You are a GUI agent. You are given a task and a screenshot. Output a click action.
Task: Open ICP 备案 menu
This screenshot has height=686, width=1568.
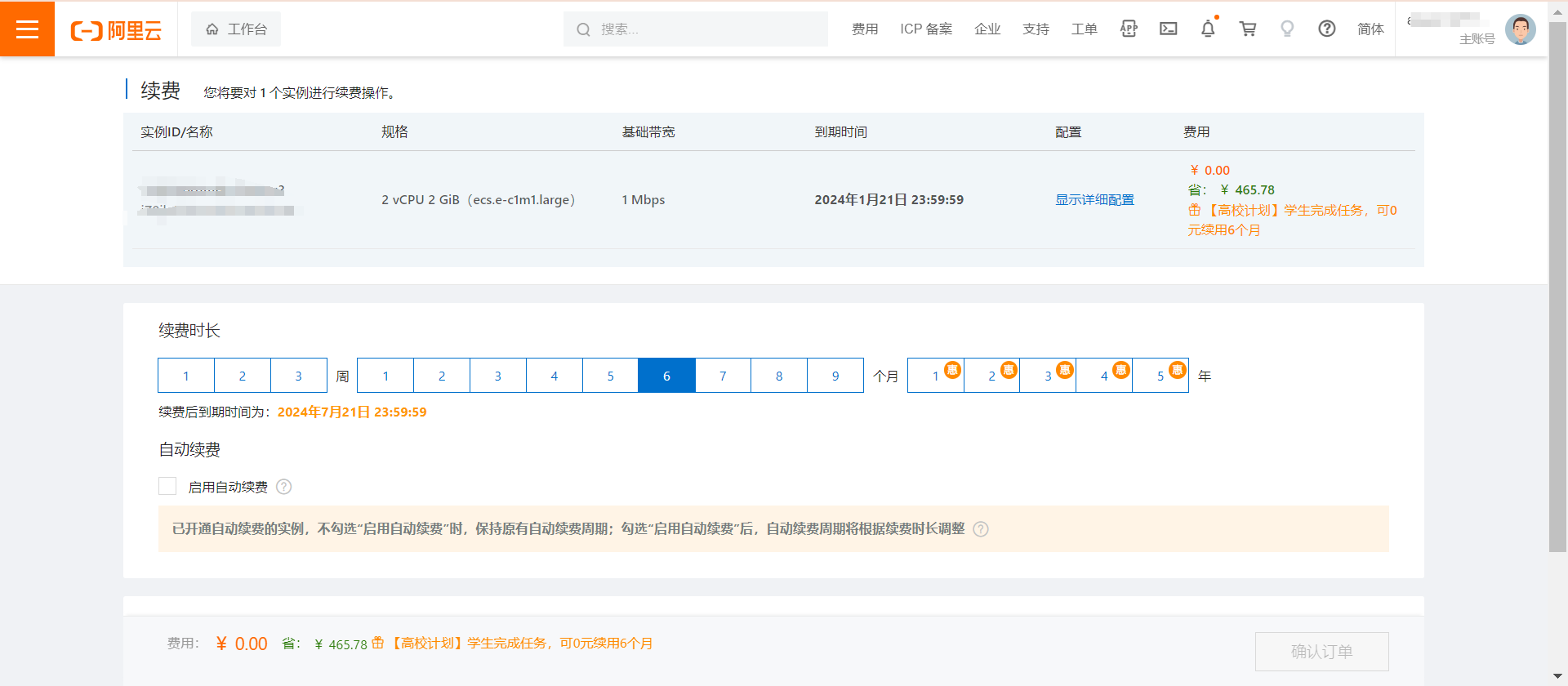point(926,29)
